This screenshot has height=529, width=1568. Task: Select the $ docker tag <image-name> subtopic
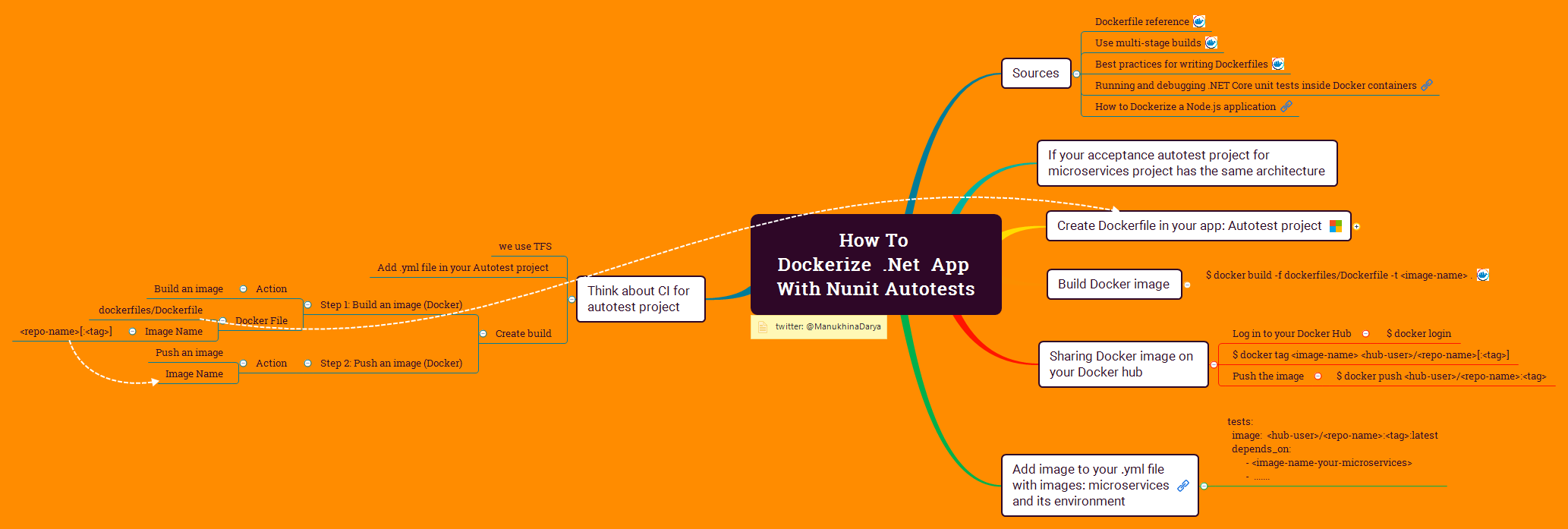tap(1370, 355)
